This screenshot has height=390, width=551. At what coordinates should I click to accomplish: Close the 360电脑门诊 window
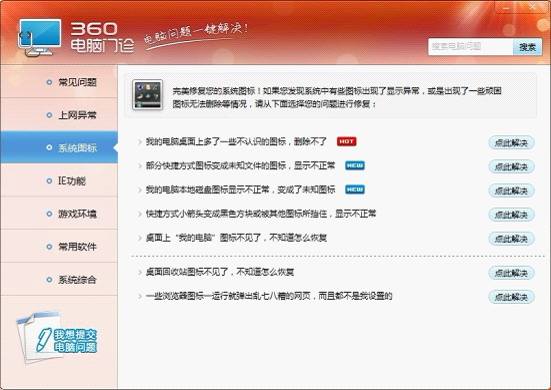coord(532,7)
